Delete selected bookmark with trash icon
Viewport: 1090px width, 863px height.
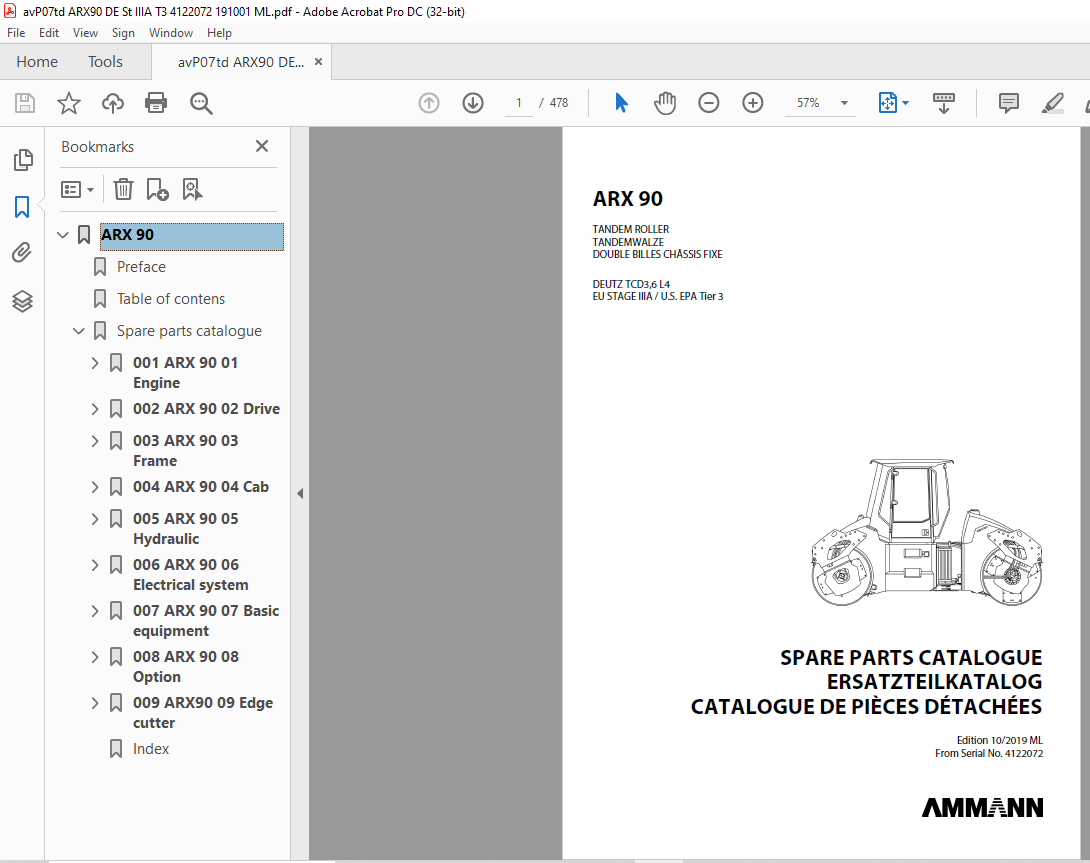[123, 189]
